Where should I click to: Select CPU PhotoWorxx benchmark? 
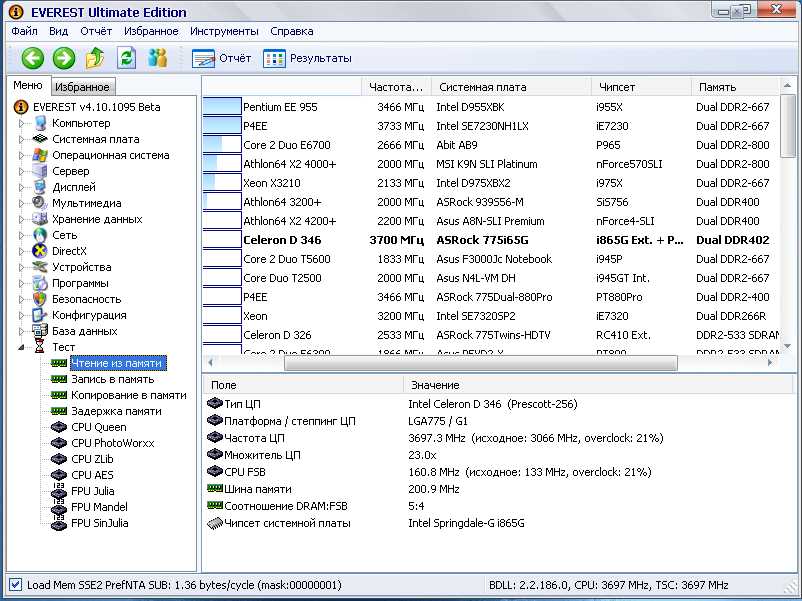tap(113, 443)
